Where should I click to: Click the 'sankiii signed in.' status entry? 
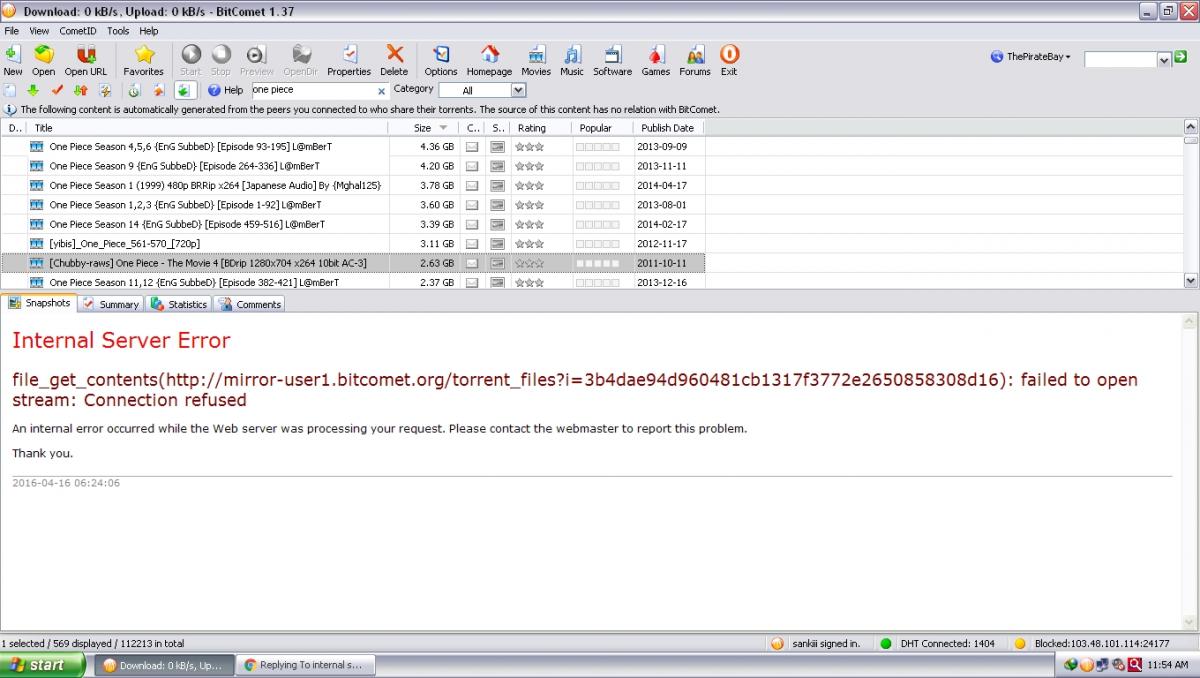coord(816,644)
